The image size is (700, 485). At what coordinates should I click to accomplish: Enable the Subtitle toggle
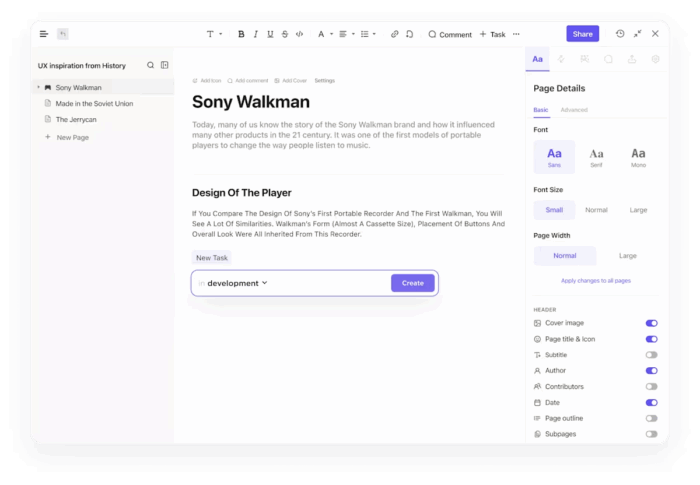point(651,355)
